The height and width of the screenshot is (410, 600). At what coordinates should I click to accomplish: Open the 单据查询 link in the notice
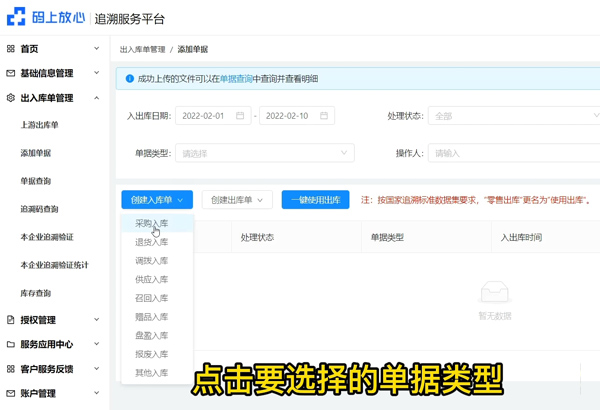click(x=236, y=79)
